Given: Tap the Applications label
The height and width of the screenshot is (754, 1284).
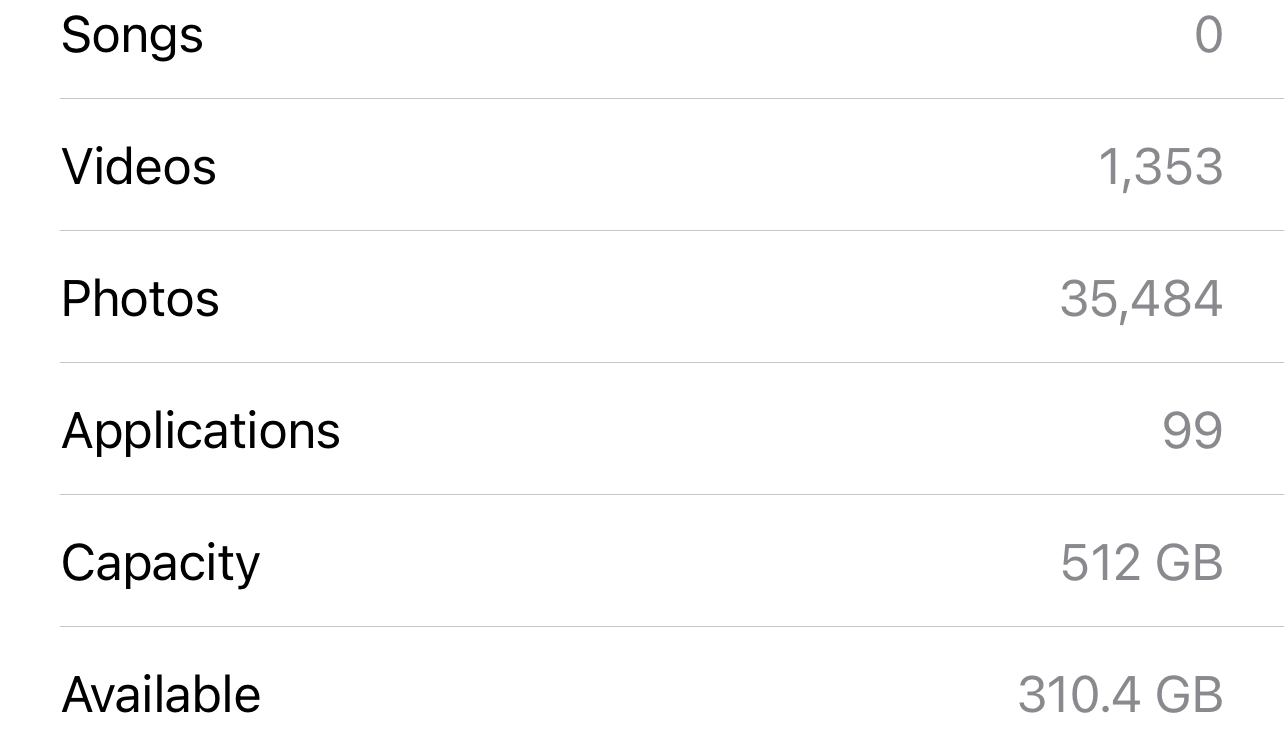Looking at the screenshot, I should pos(201,431).
